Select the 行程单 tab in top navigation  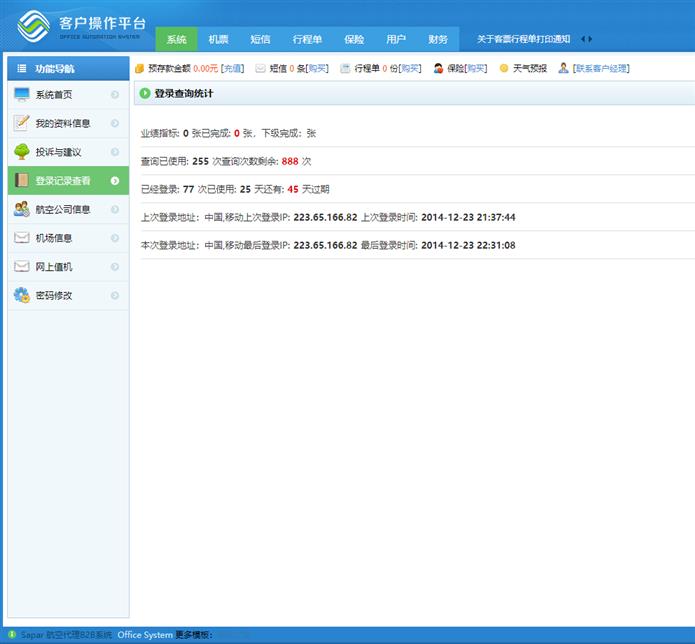click(x=307, y=39)
